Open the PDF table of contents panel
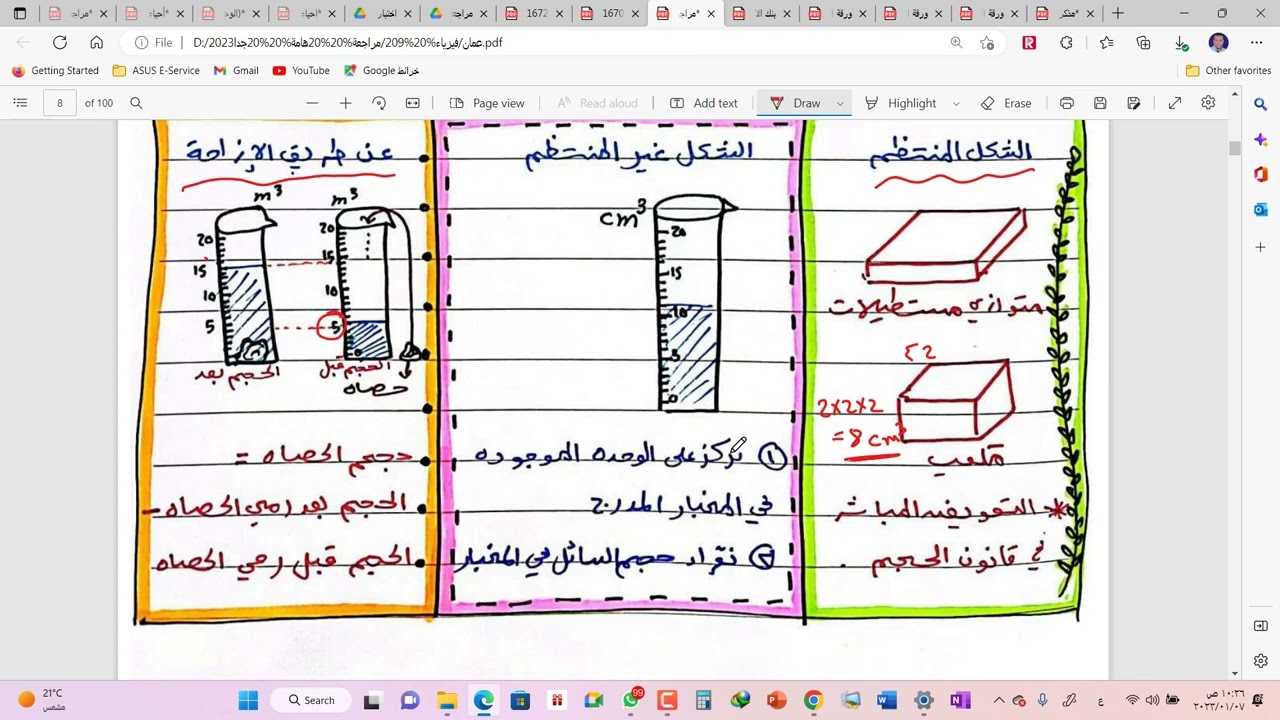The height and width of the screenshot is (720, 1280). pos(20,103)
